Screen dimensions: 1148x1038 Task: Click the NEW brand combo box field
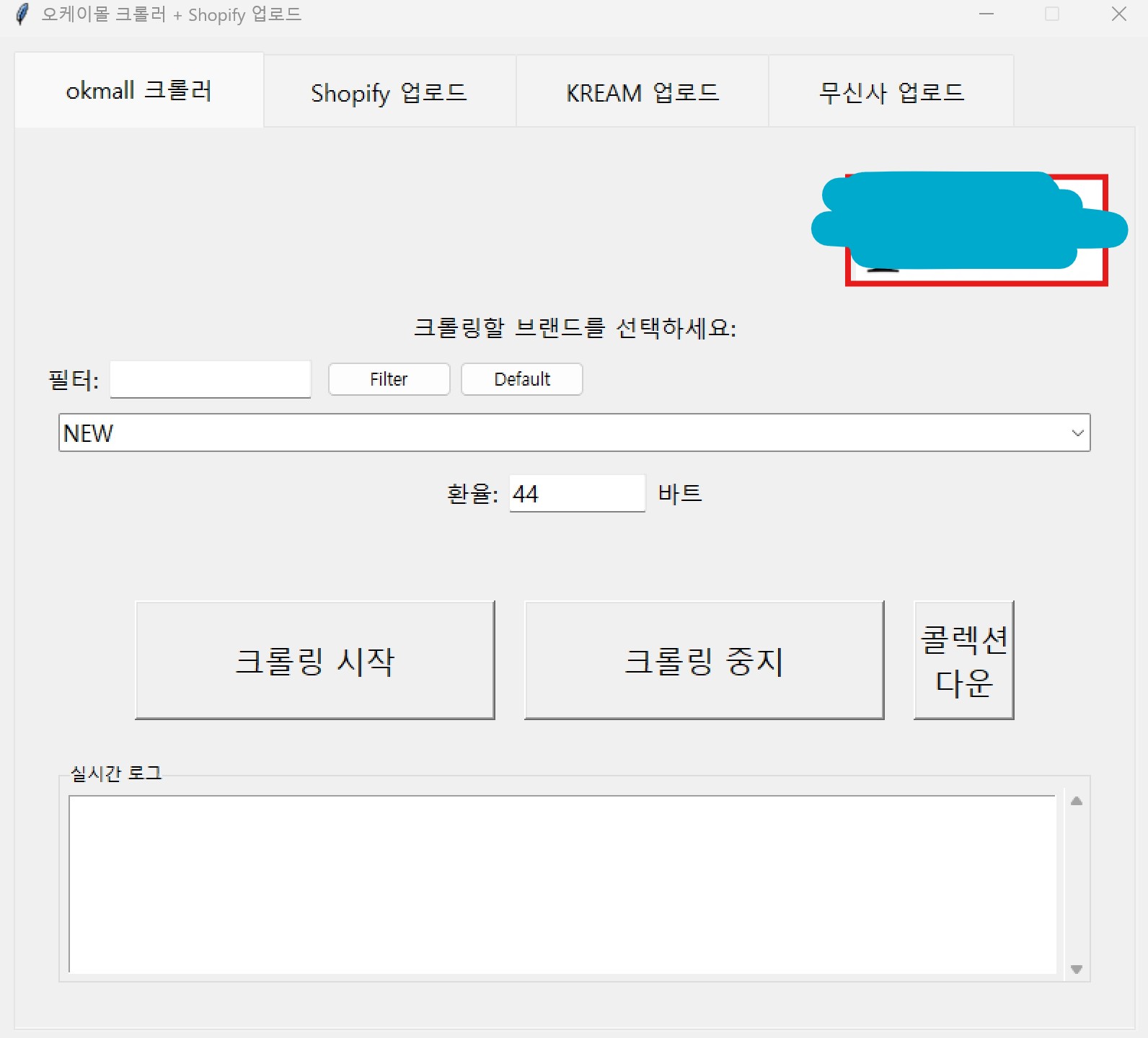click(x=562, y=433)
